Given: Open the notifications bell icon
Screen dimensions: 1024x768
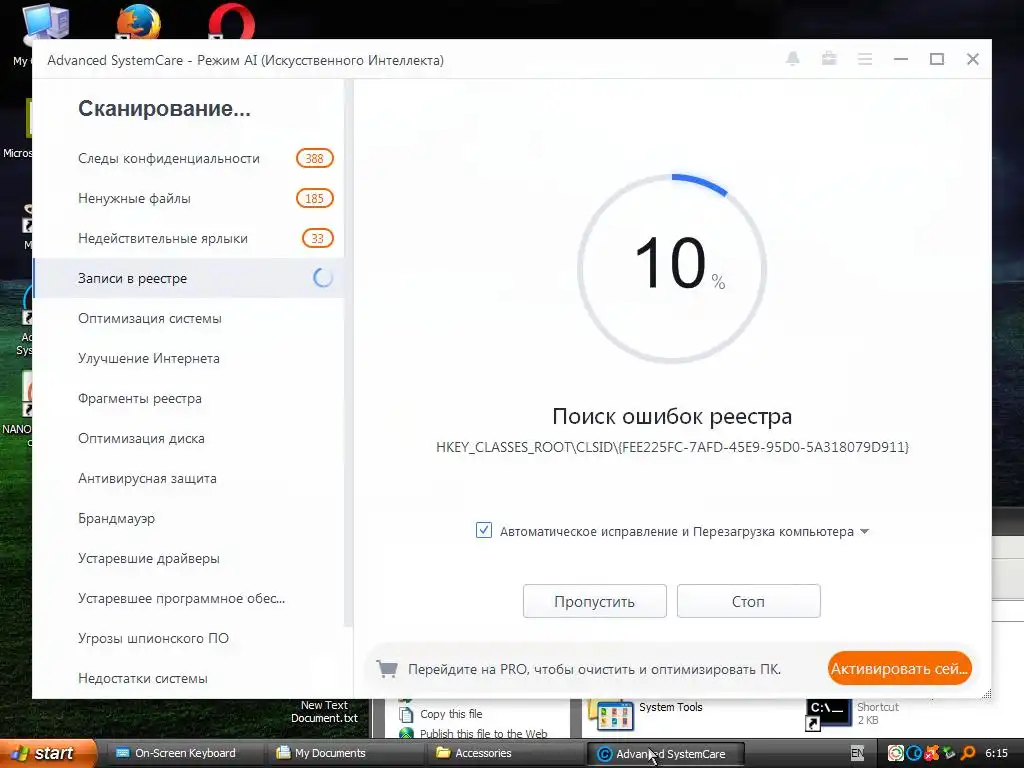Looking at the screenshot, I should pyautogui.click(x=793, y=59).
